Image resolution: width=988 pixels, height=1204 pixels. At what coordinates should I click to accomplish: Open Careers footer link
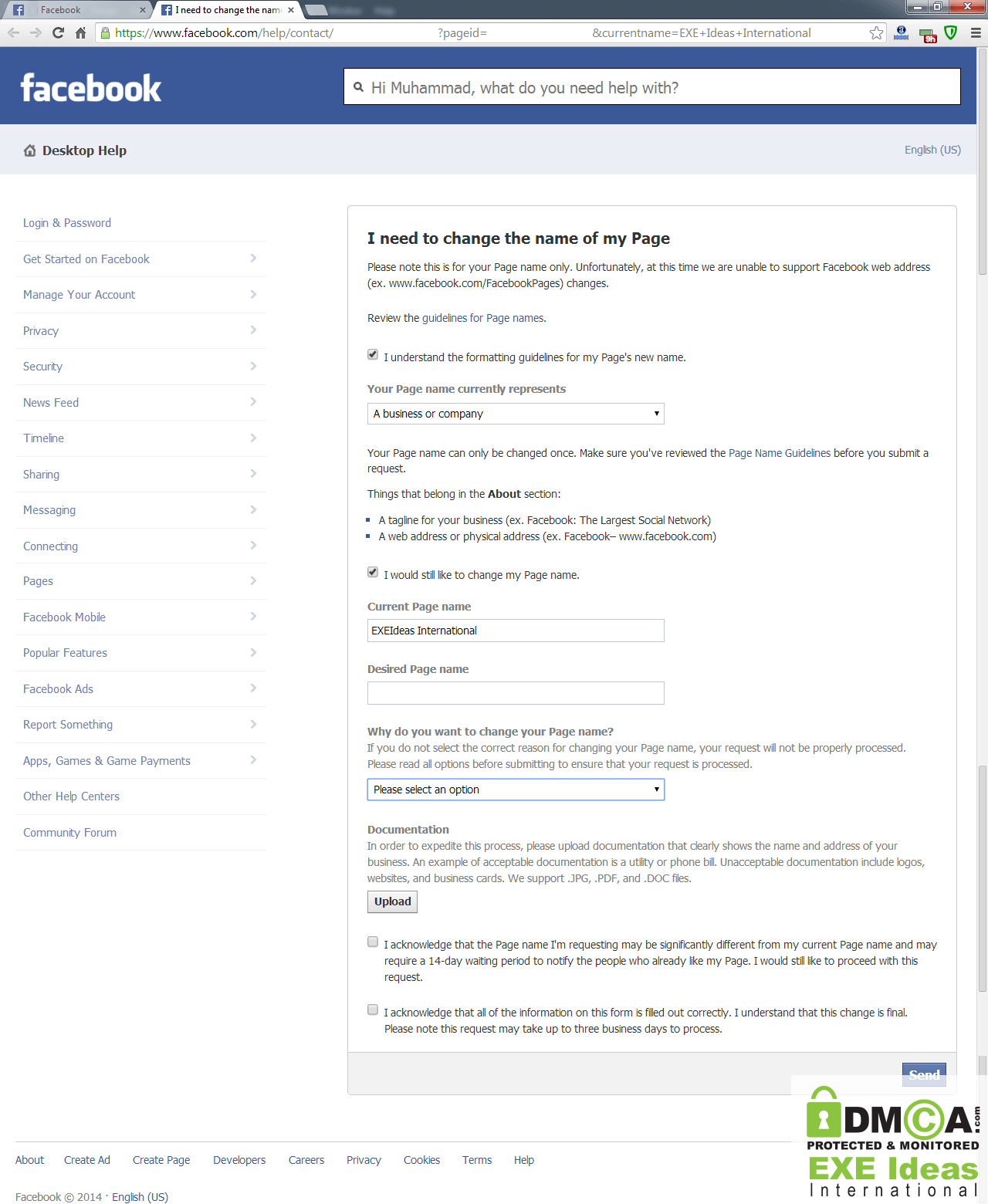[x=306, y=1160]
